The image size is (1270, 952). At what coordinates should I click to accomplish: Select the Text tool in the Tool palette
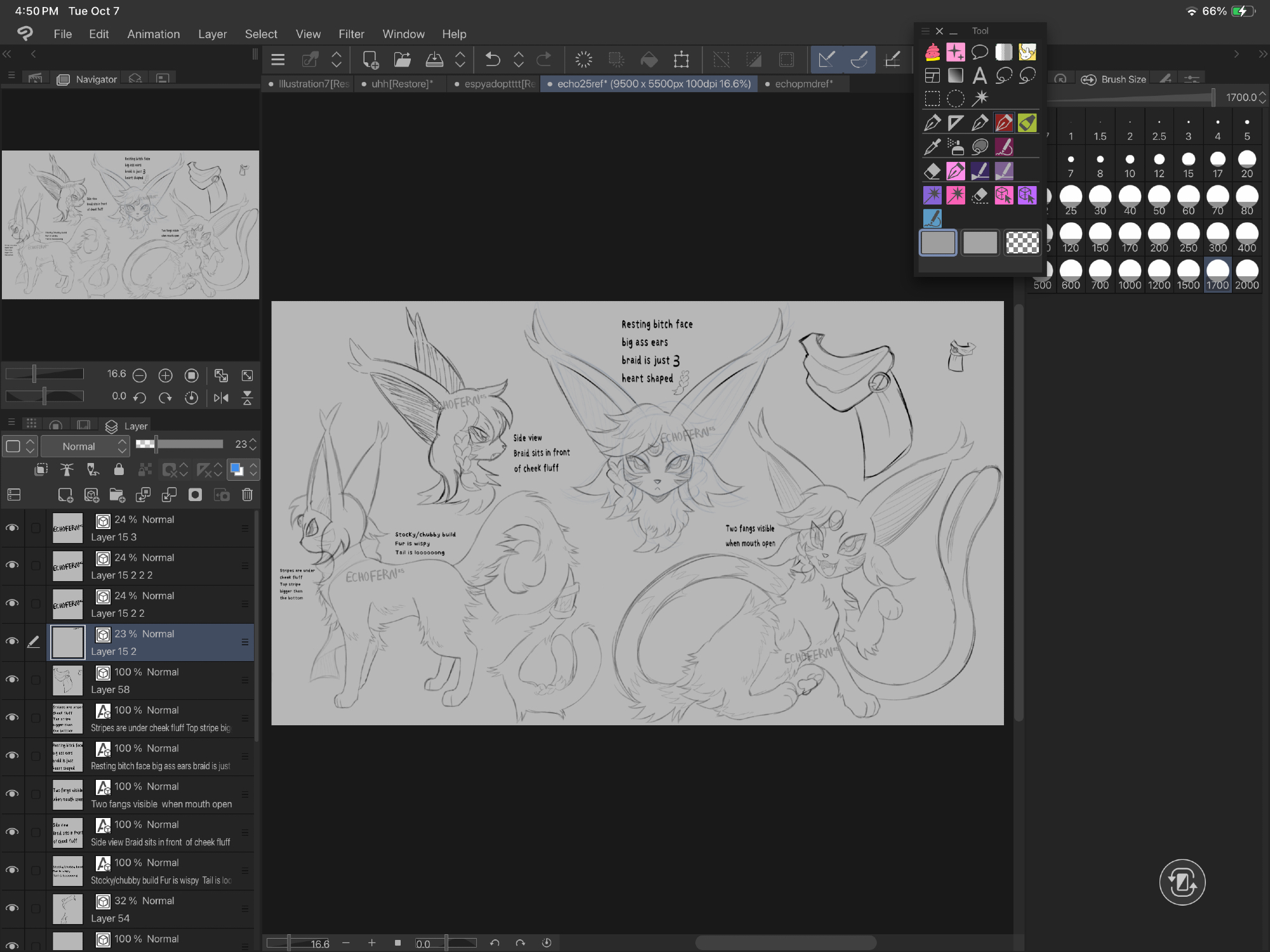979,76
